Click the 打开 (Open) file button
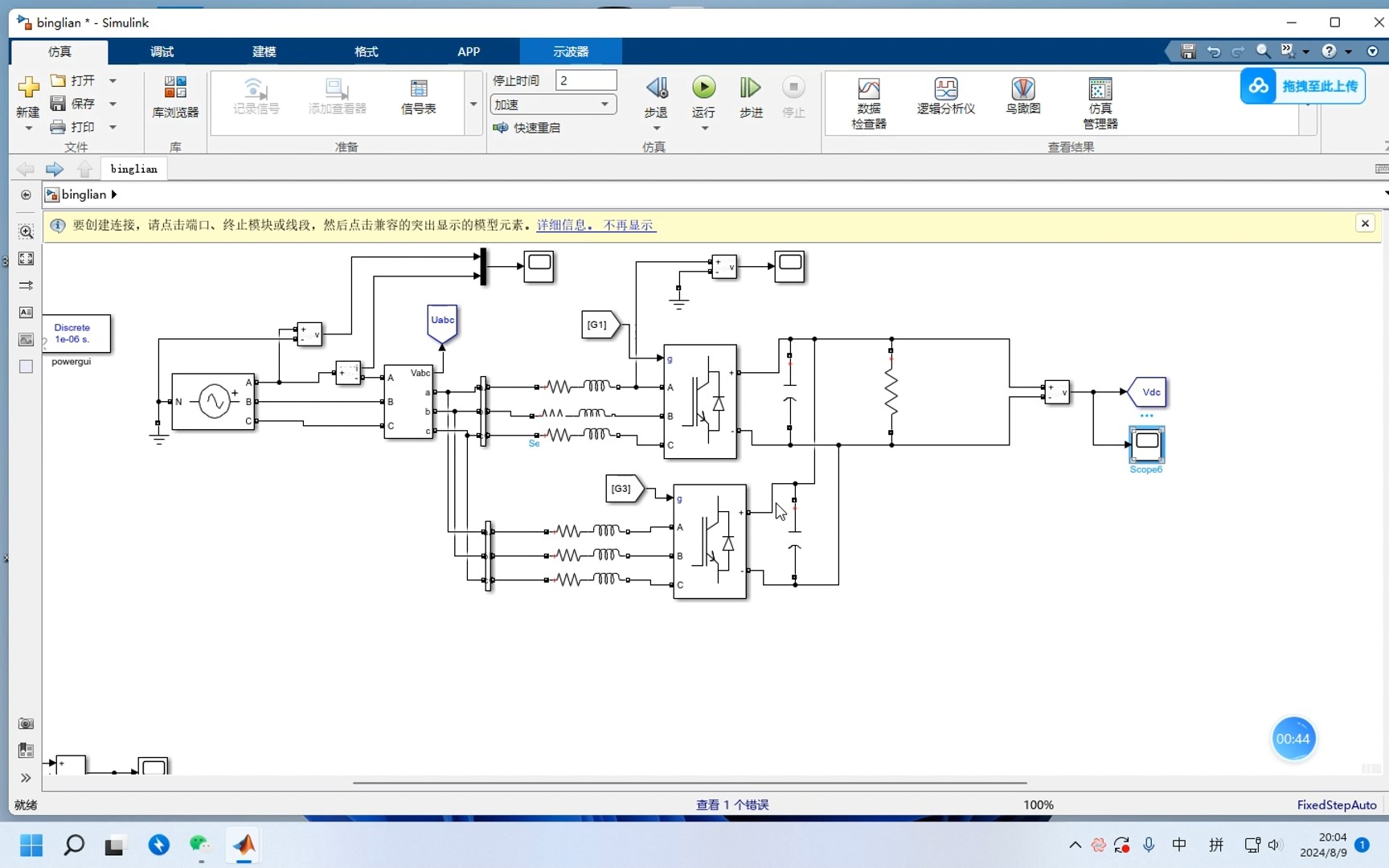Screen dimensions: 1389x868 pos(72,80)
